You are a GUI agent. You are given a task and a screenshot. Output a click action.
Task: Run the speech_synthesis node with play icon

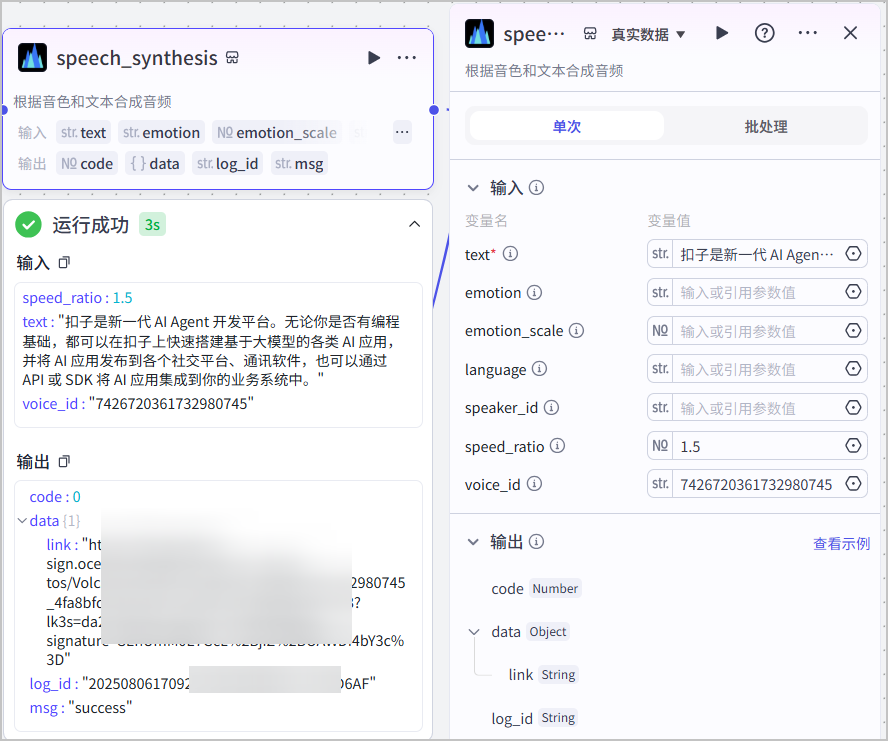[373, 58]
